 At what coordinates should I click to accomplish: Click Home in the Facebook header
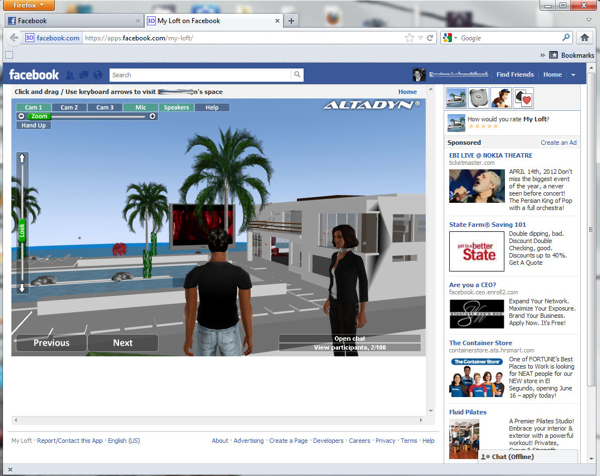pyautogui.click(x=552, y=75)
